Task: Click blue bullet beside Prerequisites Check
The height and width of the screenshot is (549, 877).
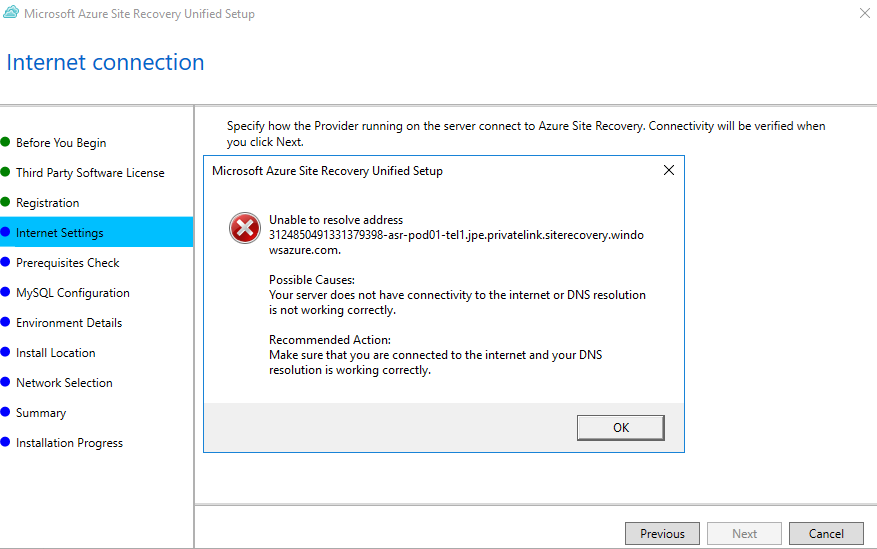Action: [5, 262]
